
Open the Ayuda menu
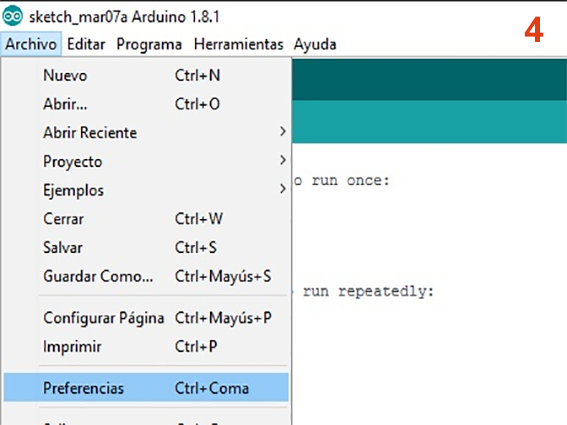tap(315, 44)
